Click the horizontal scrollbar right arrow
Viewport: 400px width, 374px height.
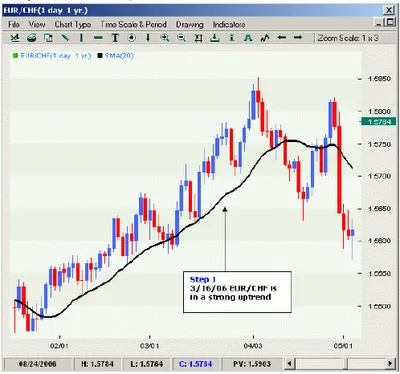(x=390, y=363)
